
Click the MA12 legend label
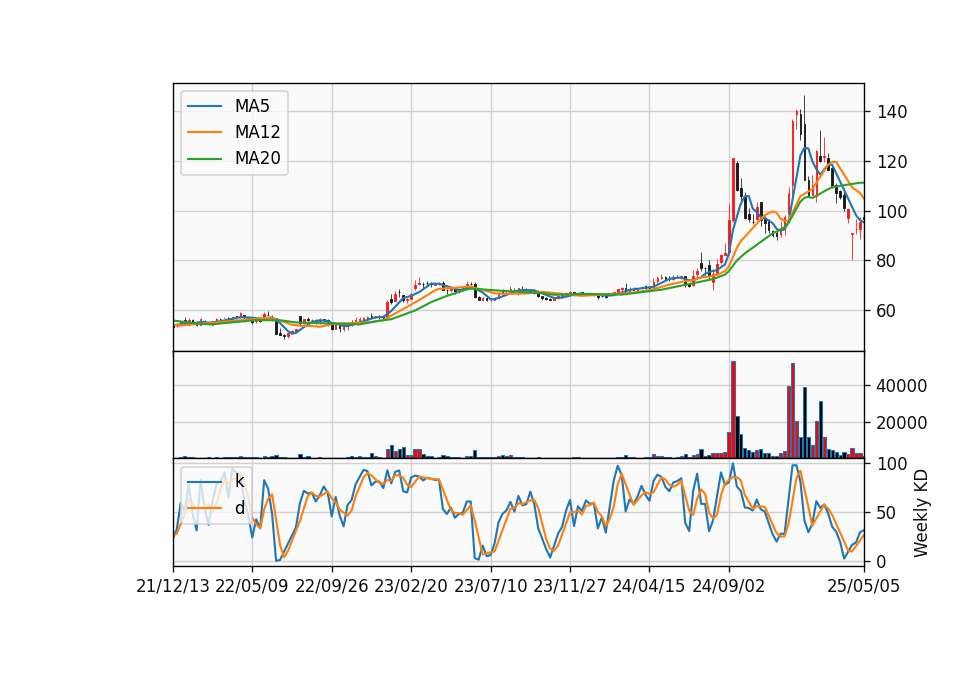point(257,132)
